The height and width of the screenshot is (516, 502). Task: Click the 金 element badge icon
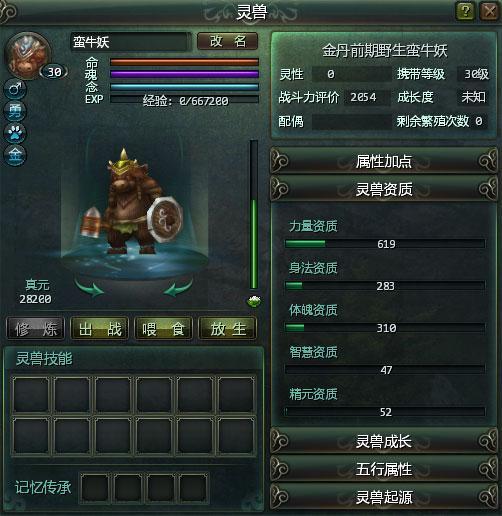[15, 155]
